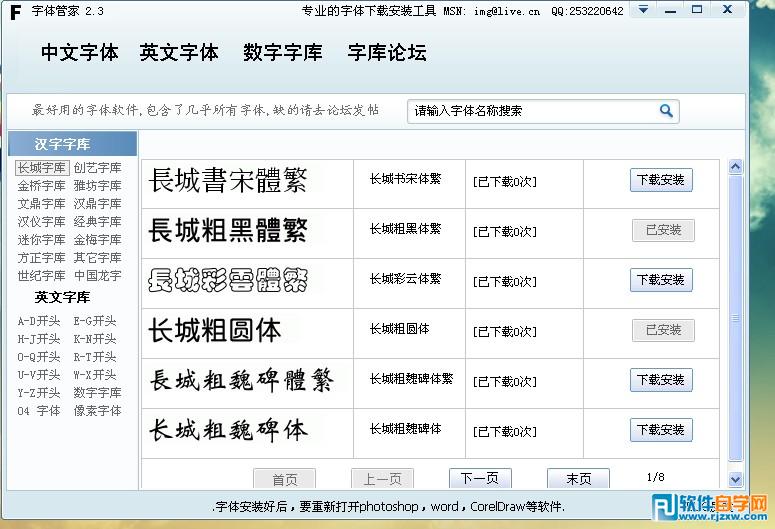Viewport: 775px width, 529px height.
Task: Go to first page with 首页
Action: click(285, 479)
